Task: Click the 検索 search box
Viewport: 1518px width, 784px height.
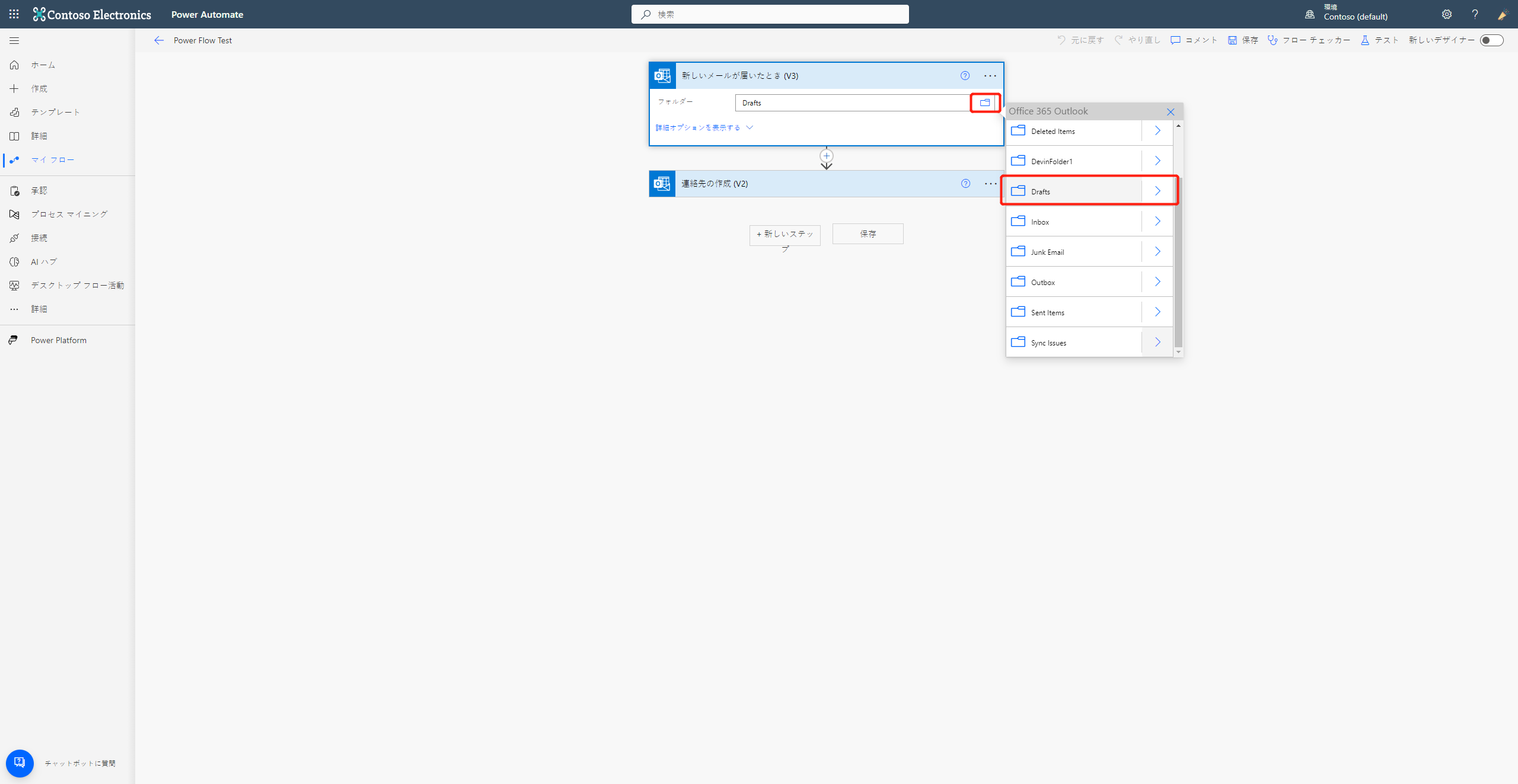Action: click(x=770, y=14)
